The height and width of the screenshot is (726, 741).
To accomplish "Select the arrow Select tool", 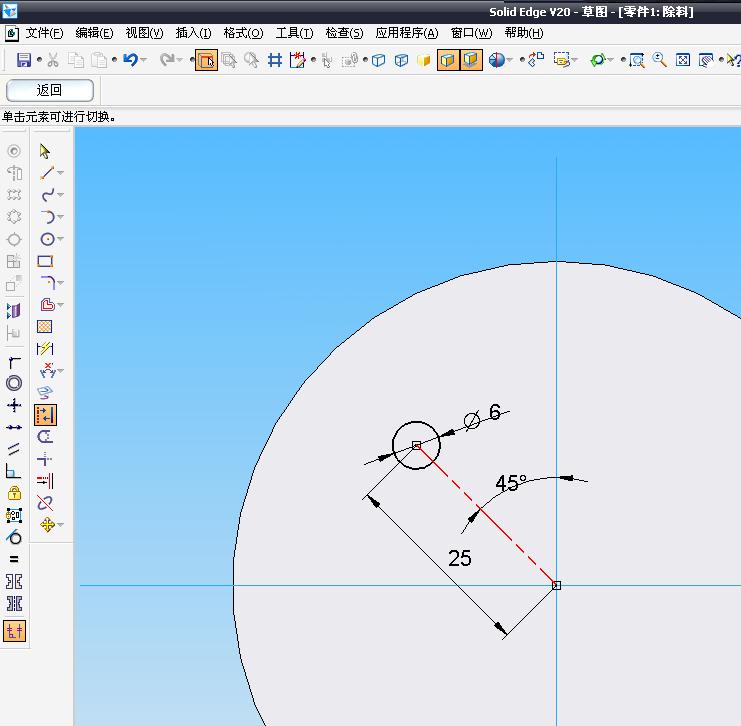I will [45, 151].
